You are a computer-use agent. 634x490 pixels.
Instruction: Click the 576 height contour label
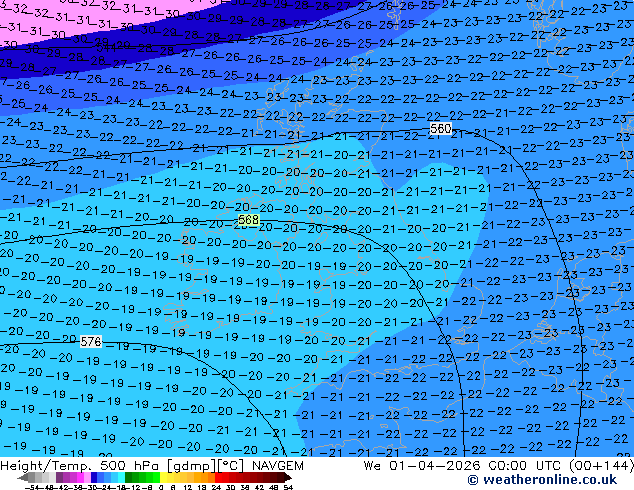click(x=91, y=342)
